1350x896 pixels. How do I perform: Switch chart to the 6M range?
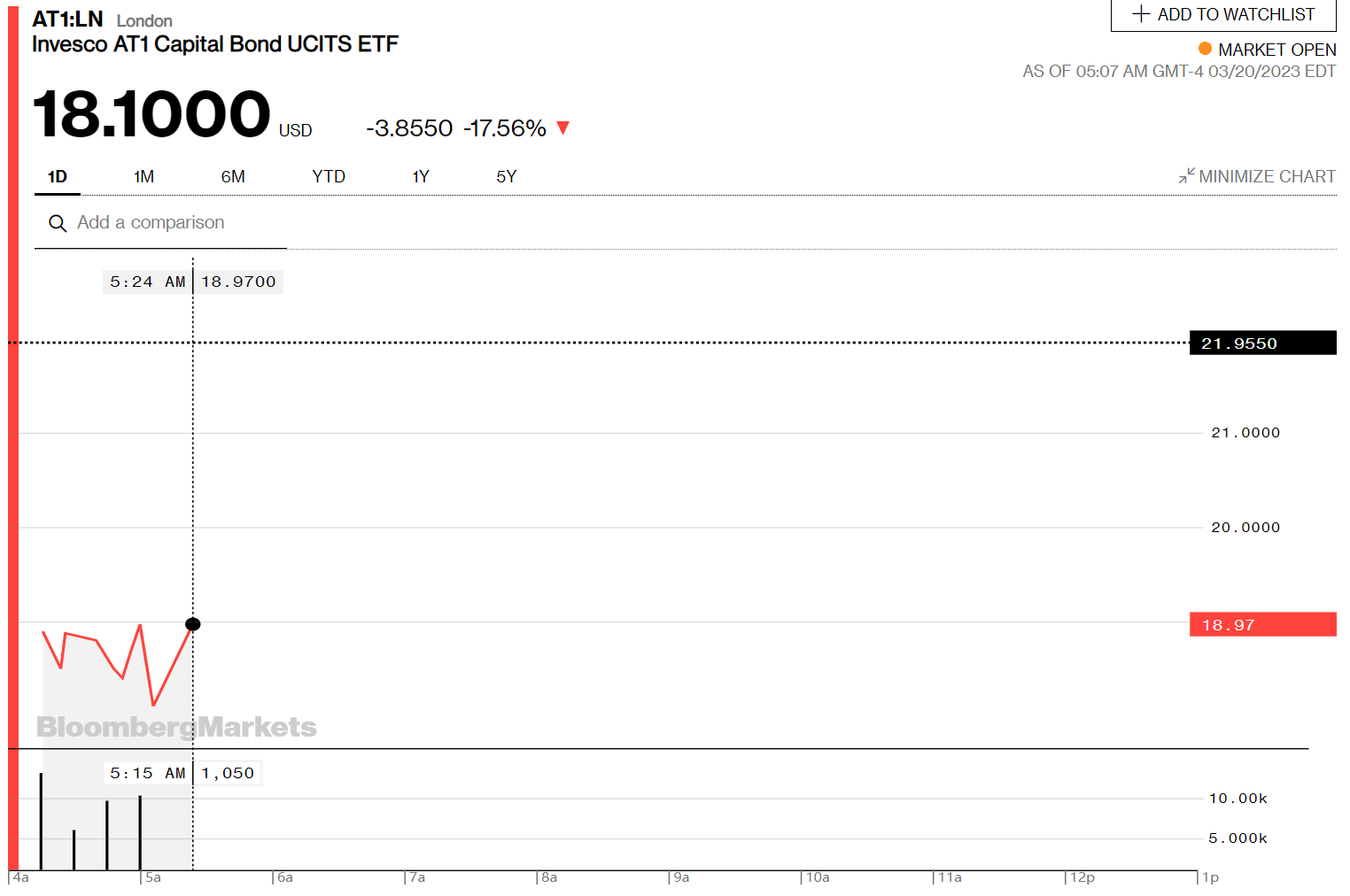[x=233, y=177]
